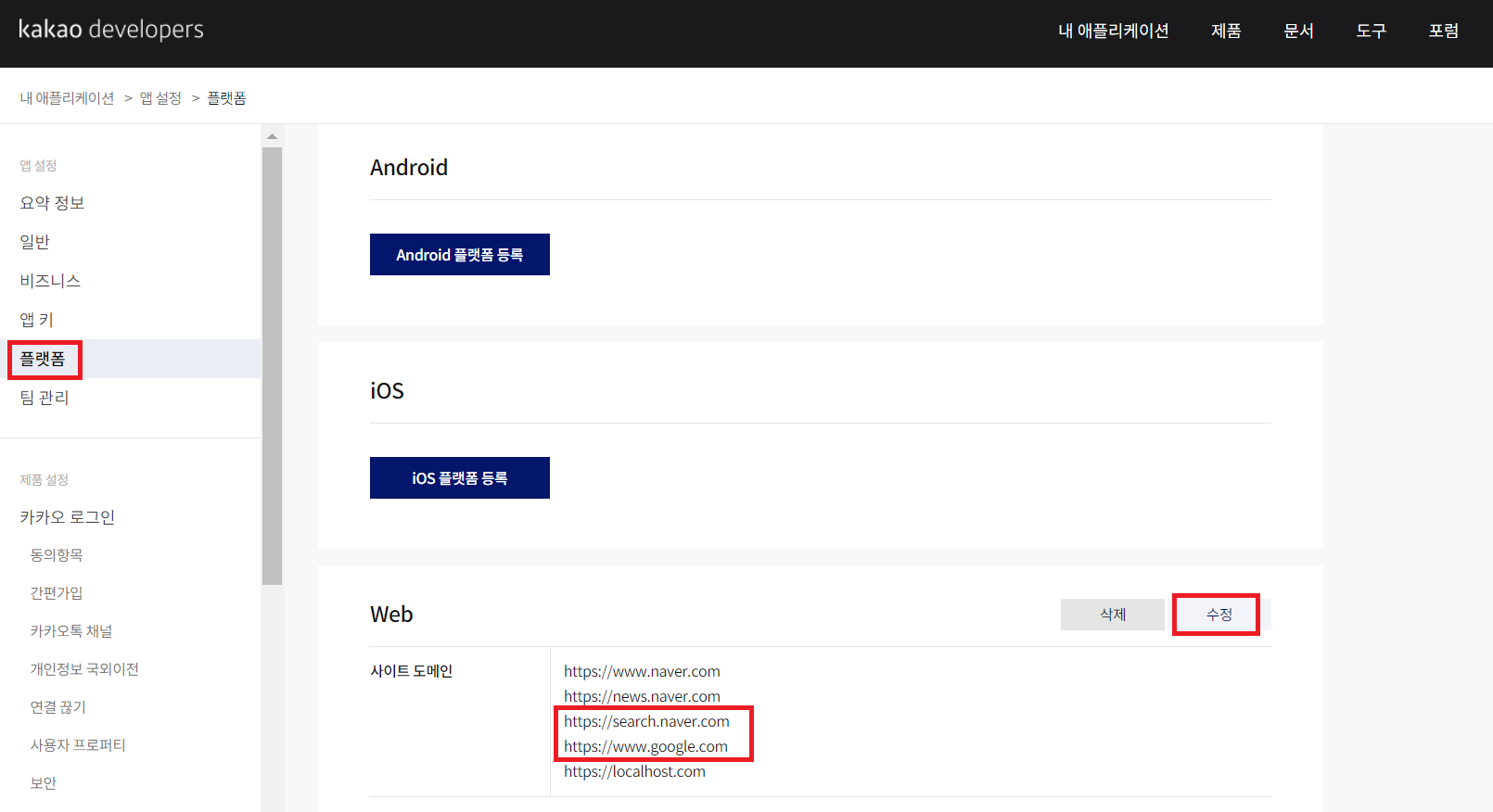Click the iOS section heading
1493x812 pixels.
pos(387,391)
